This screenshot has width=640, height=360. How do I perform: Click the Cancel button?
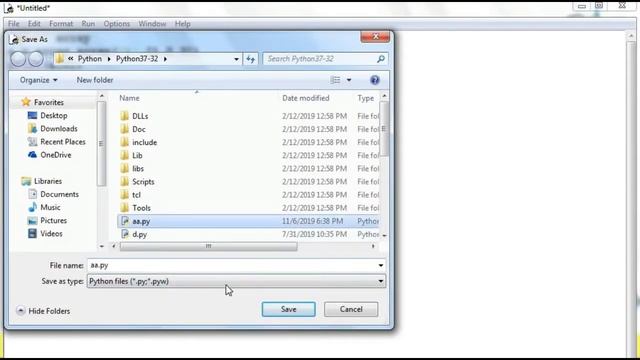[x=351, y=309]
